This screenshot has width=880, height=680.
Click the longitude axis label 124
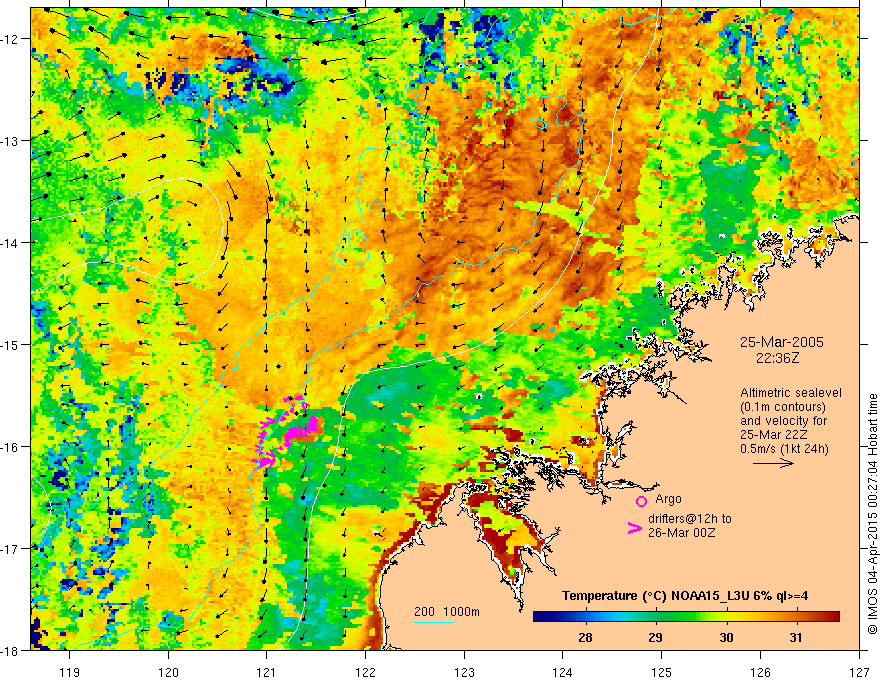tap(563, 672)
